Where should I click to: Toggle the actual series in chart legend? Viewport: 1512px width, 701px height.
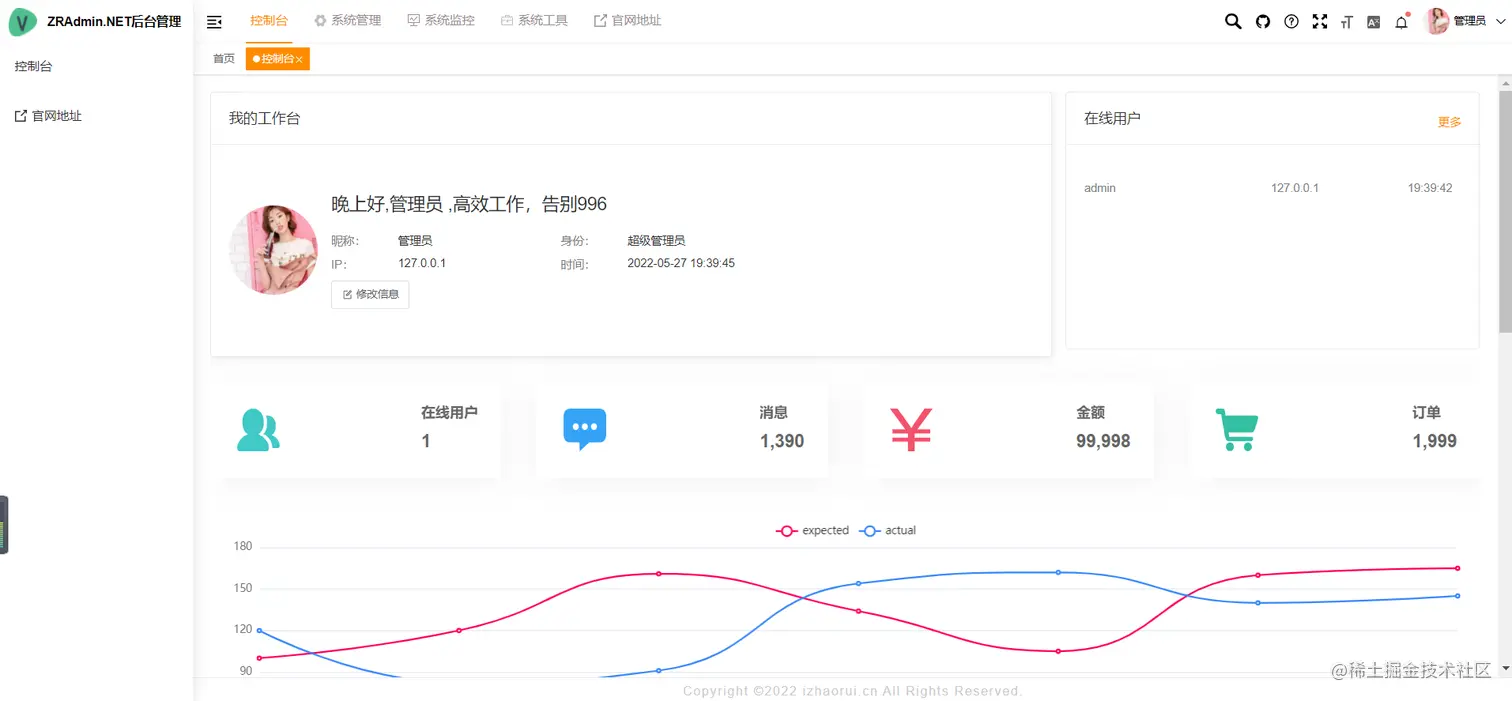889,530
